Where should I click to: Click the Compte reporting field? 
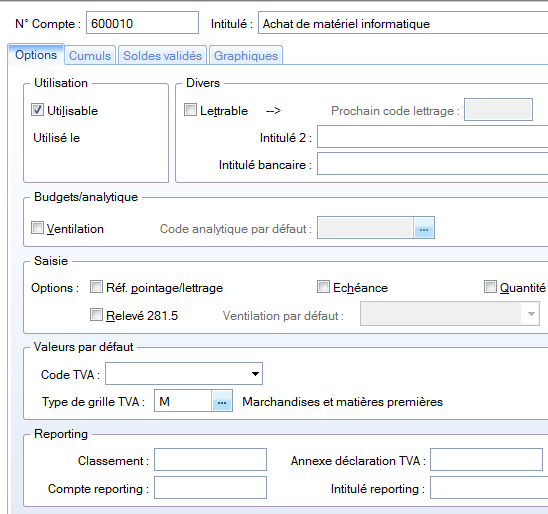tap(210, 488)
